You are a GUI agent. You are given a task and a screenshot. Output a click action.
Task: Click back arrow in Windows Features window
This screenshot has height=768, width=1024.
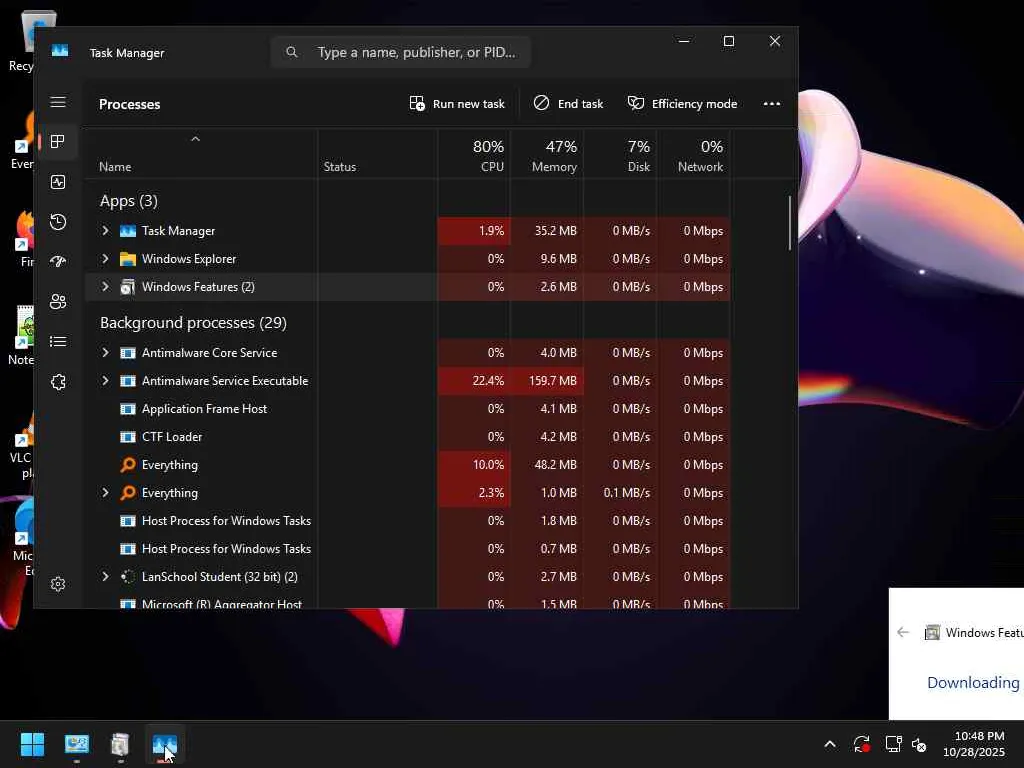click(903, 632)
